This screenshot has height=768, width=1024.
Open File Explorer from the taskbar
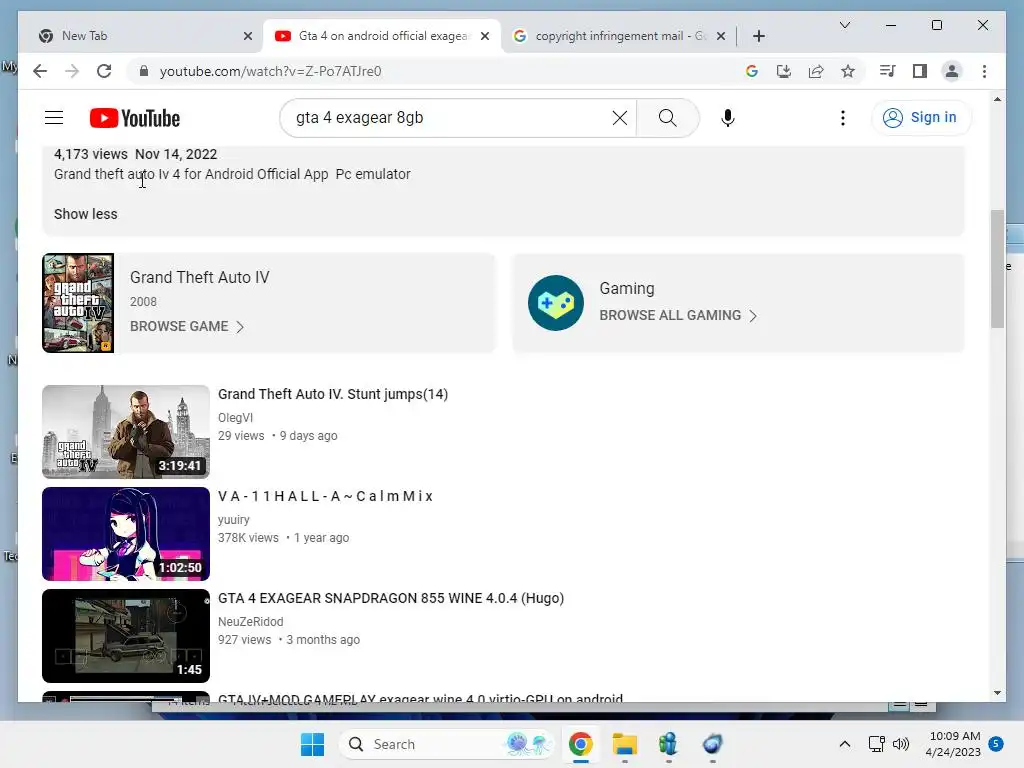(624, 744)
